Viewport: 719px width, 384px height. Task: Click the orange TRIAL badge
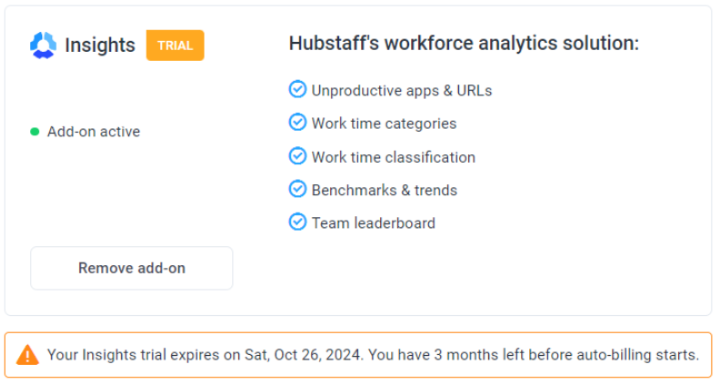[175, 45]
